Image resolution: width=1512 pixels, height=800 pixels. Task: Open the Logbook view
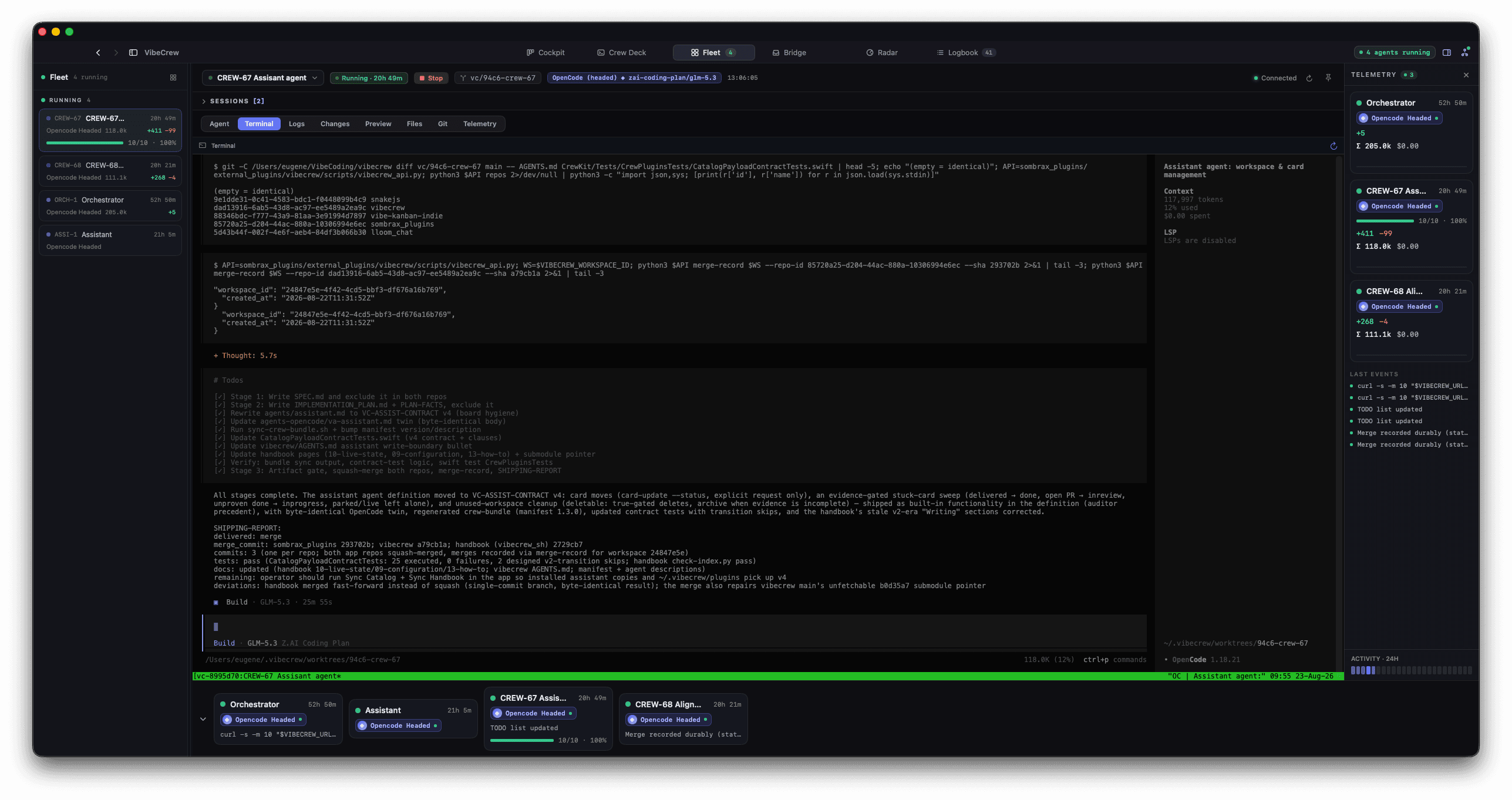click(965, 53)
